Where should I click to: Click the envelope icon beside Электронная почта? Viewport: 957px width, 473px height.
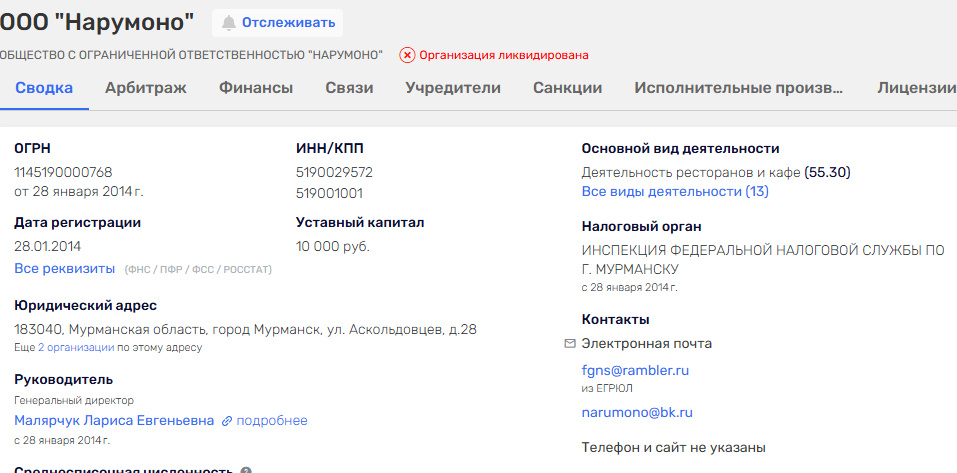click(x=570, y=344)
